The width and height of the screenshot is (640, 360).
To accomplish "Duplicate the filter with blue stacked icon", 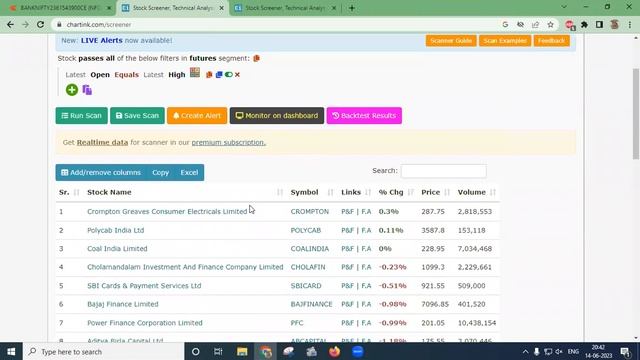I will (x=219, y=75).
